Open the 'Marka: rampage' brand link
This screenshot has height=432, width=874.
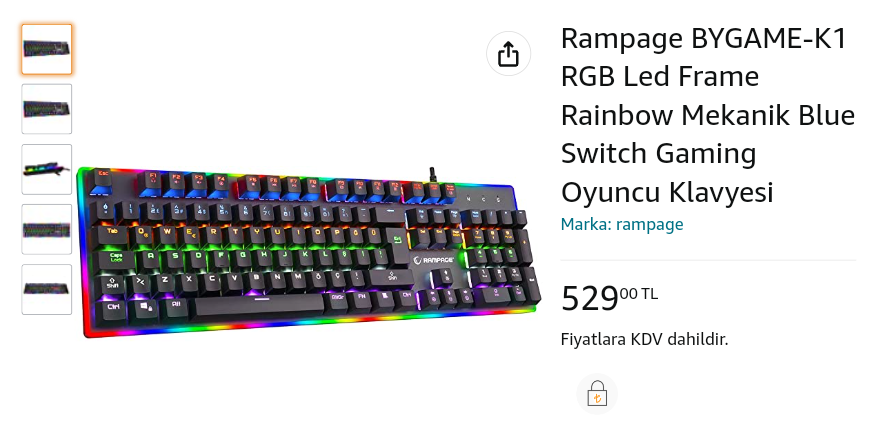(x=621, y=224)
